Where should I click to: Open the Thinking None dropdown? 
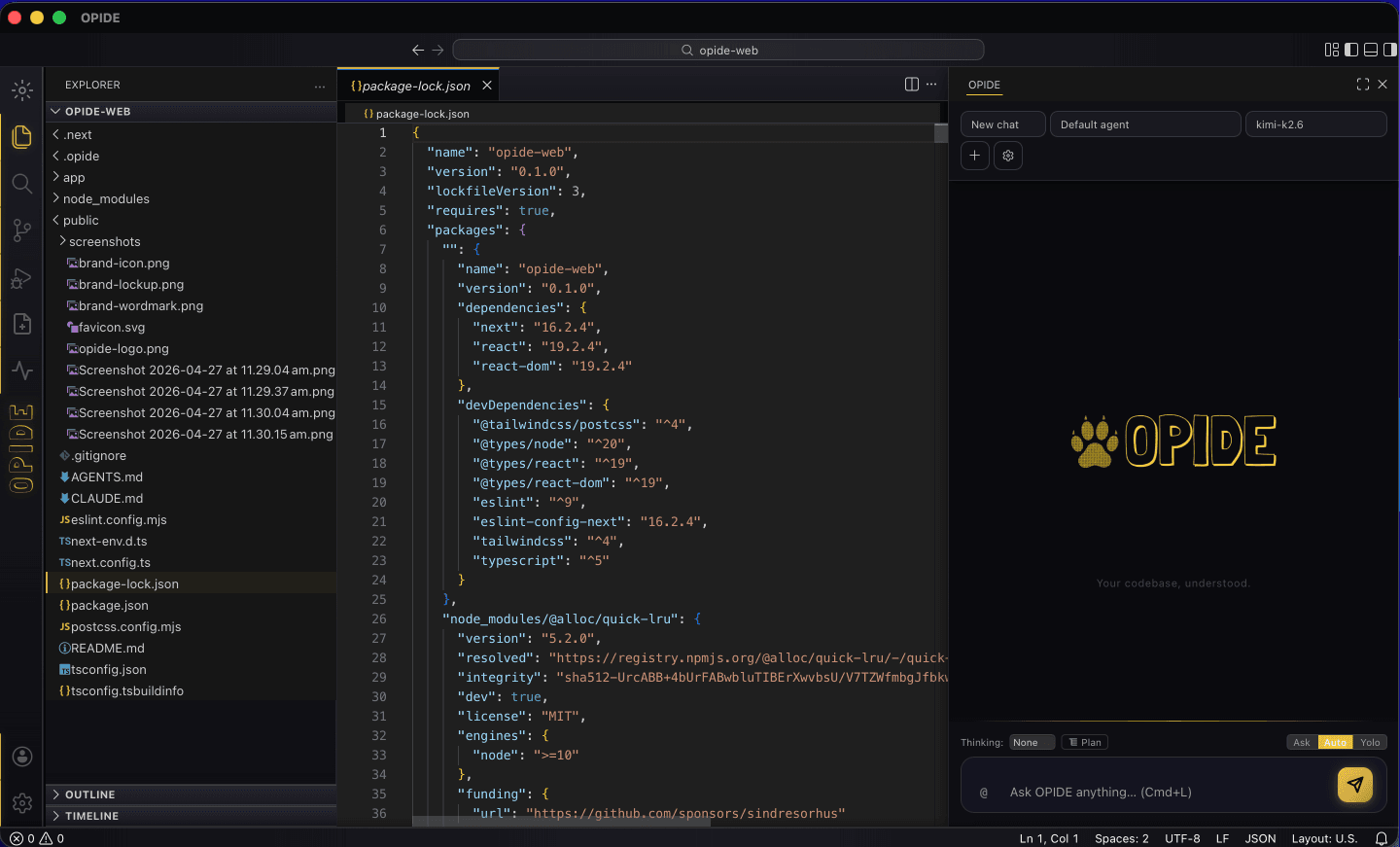(x=1032, y=742)
